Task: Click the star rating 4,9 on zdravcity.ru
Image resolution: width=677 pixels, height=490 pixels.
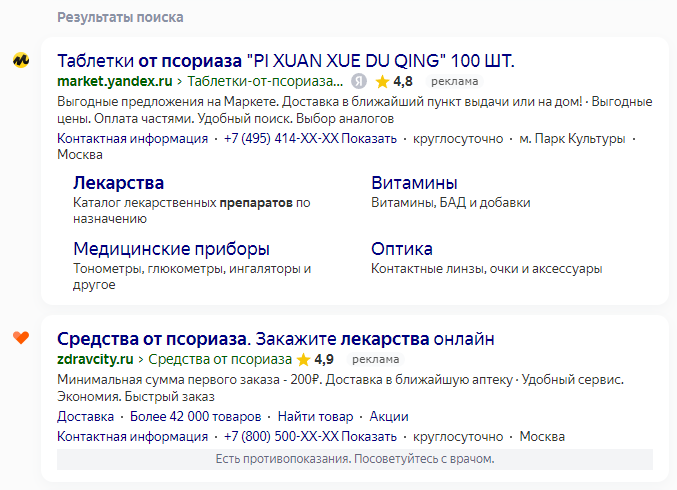Action: tap(315, 359)
